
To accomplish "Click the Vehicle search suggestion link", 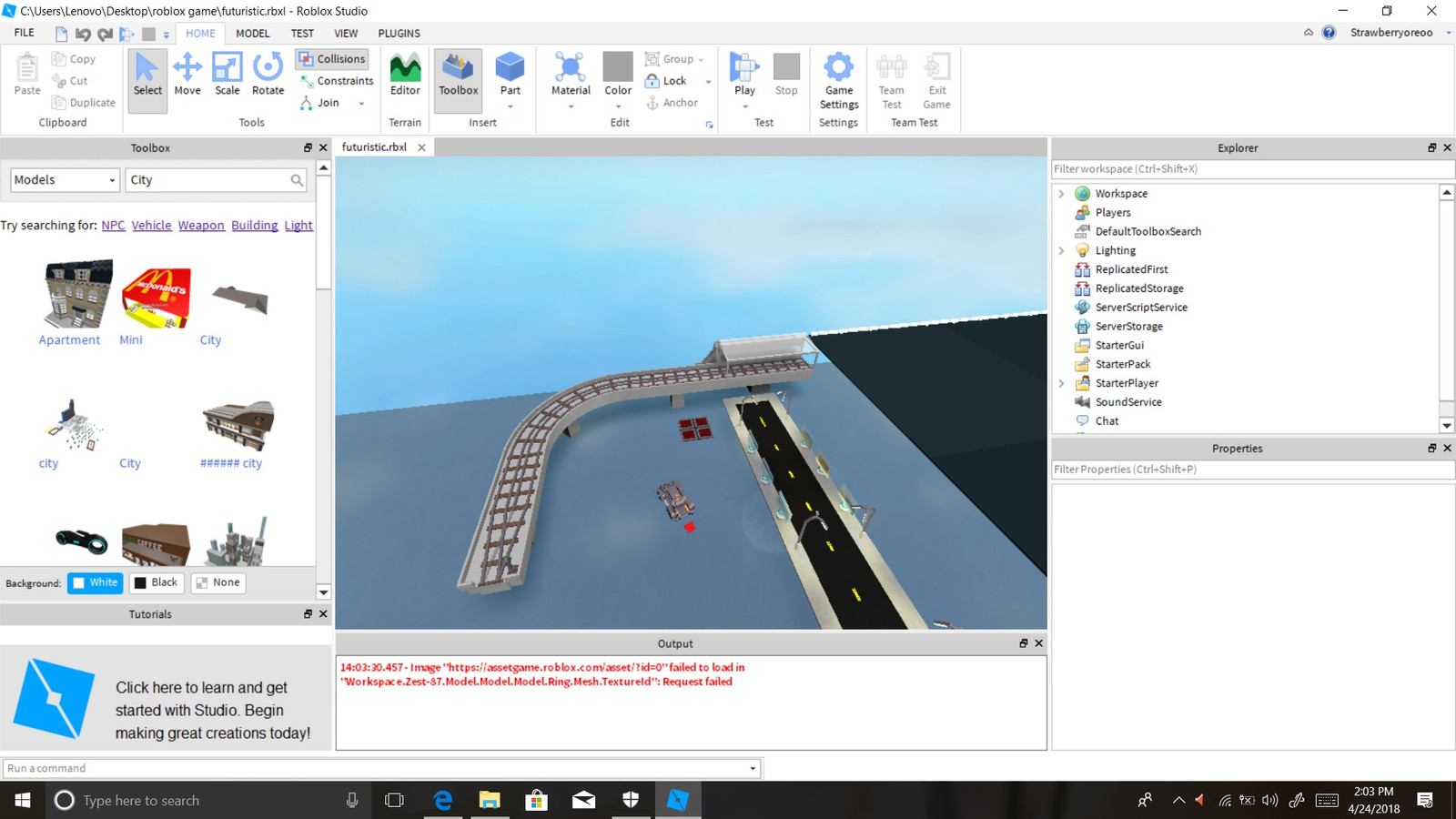I will (151, 226).
